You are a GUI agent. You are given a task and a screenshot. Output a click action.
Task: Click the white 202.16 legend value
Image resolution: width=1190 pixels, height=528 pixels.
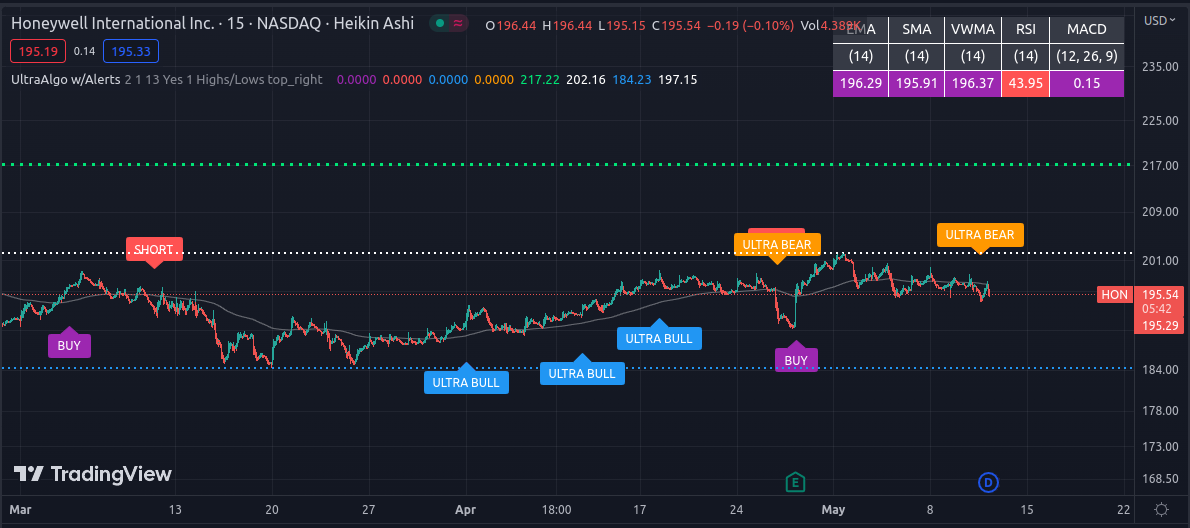(x=585, y=80)
